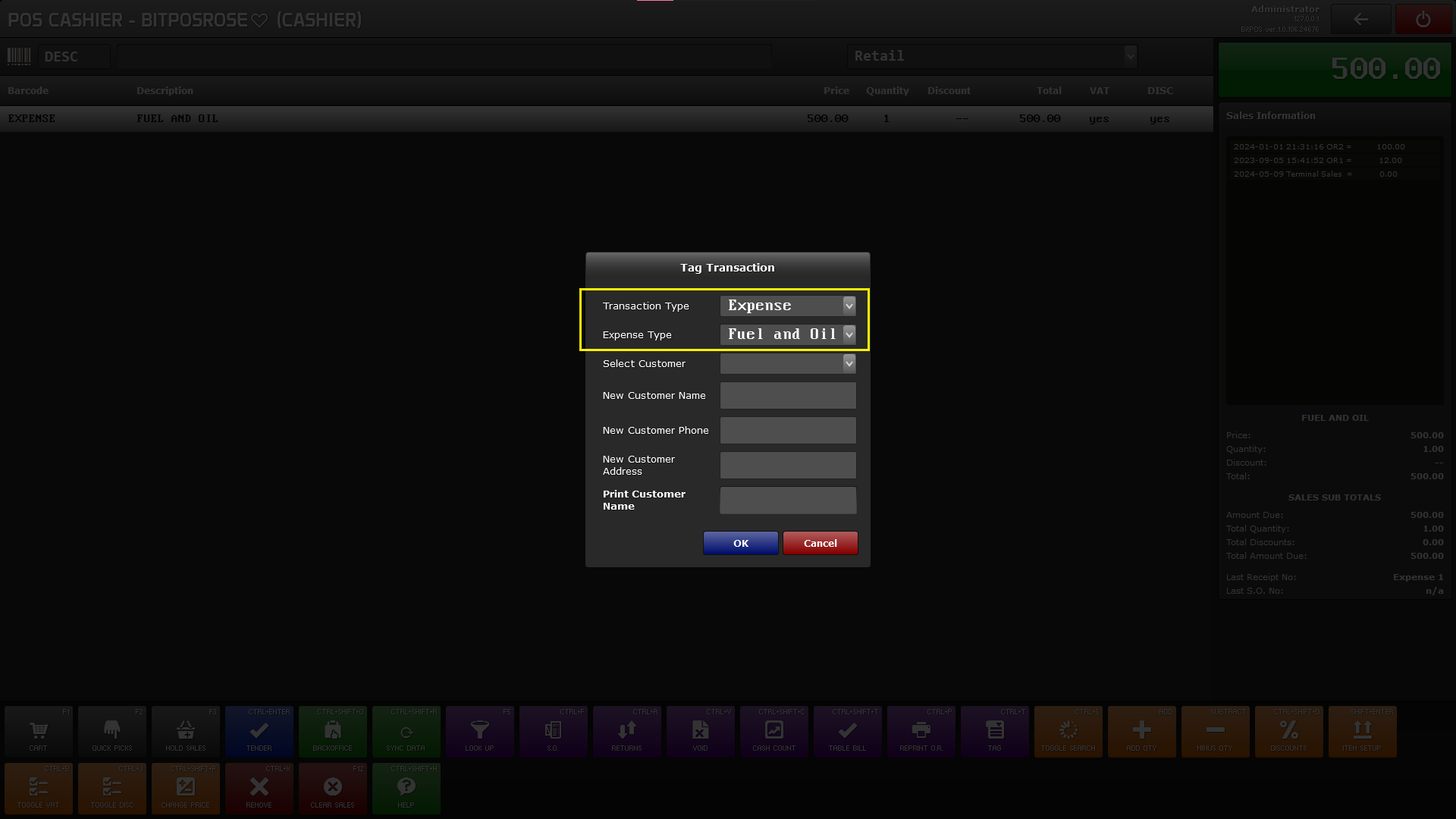Open the Retail price-type dropdown

pos(1130,56)
